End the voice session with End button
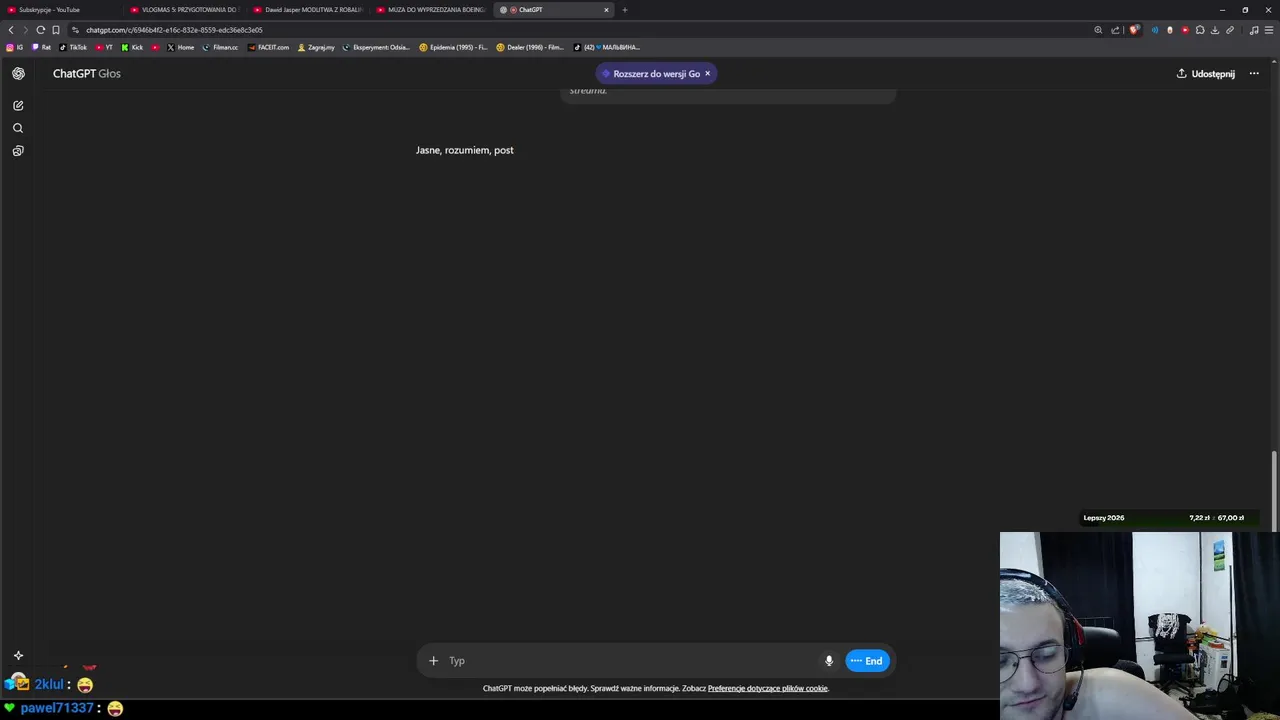Viewport: 1280px width, 720px height. coord(867,661)
